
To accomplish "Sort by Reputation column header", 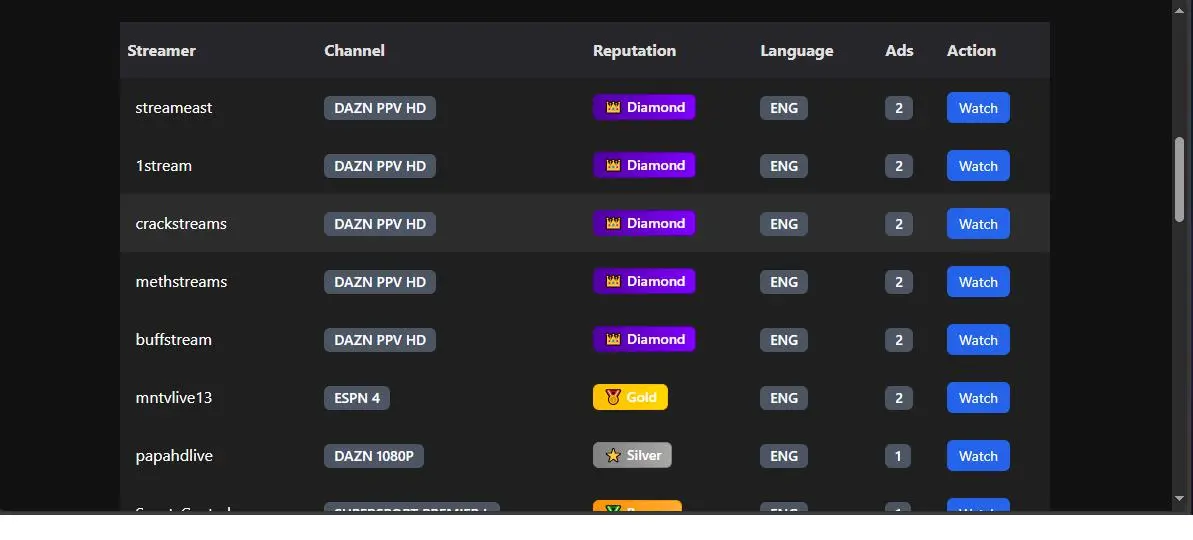I will click(x=634, y=50).
